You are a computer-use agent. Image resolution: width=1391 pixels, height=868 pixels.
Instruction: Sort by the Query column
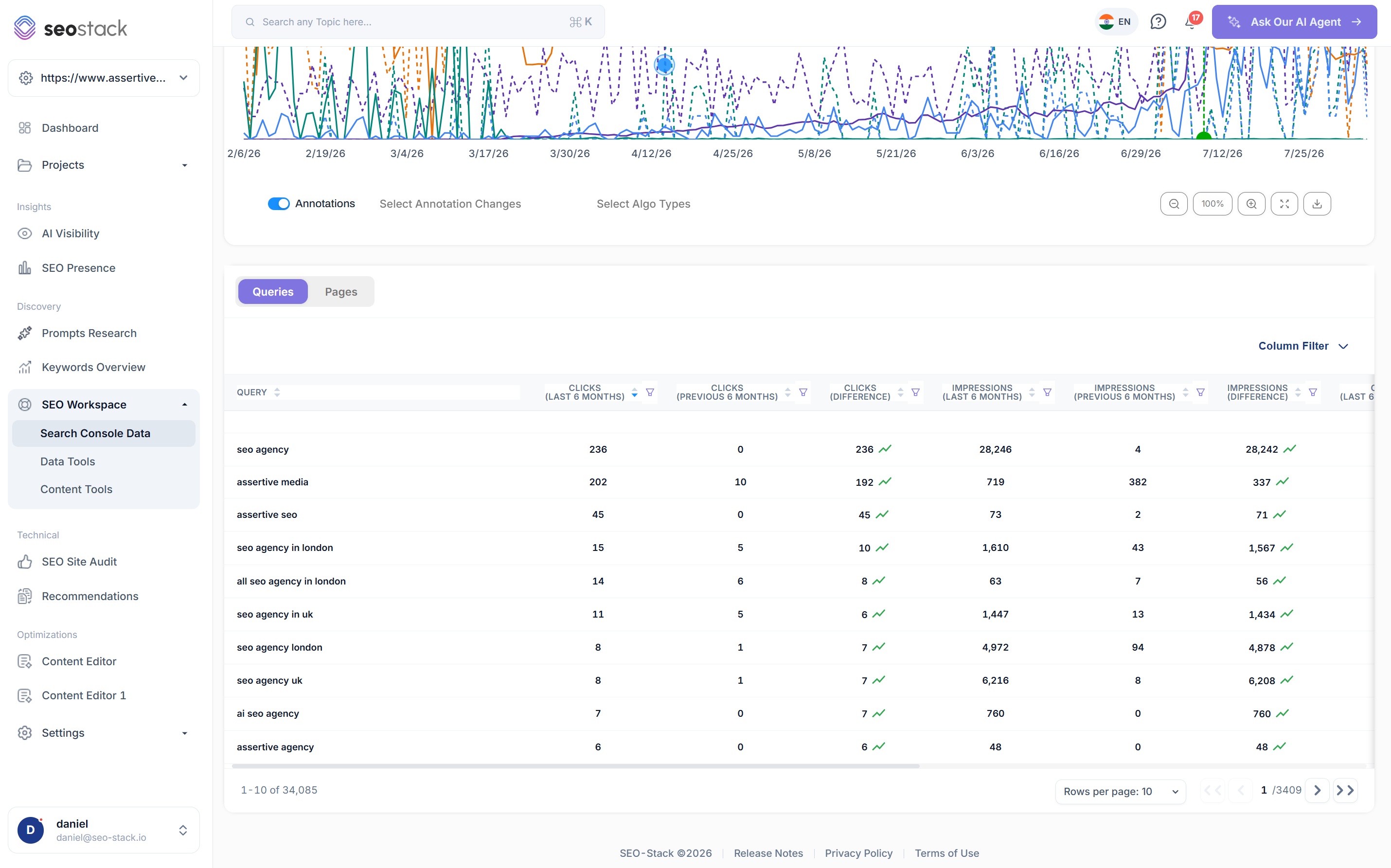tap(277, 393)
